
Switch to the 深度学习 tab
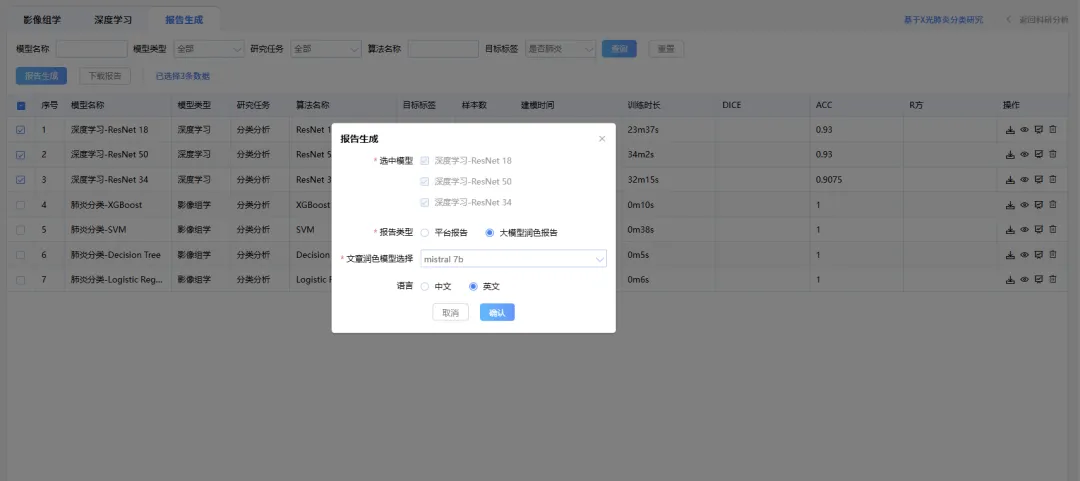(x=113, y=20)
